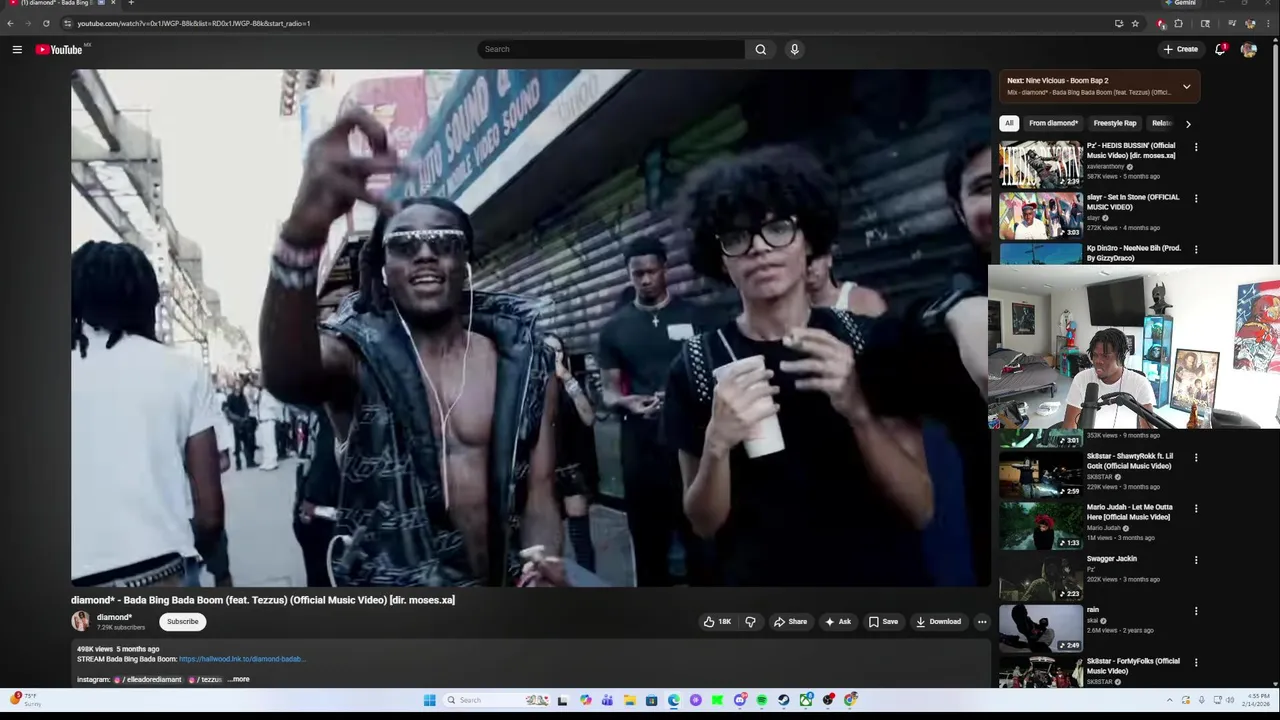Click the browser address bar URL
Viewport: 1280px width, 720px height.
click(194, 23)
